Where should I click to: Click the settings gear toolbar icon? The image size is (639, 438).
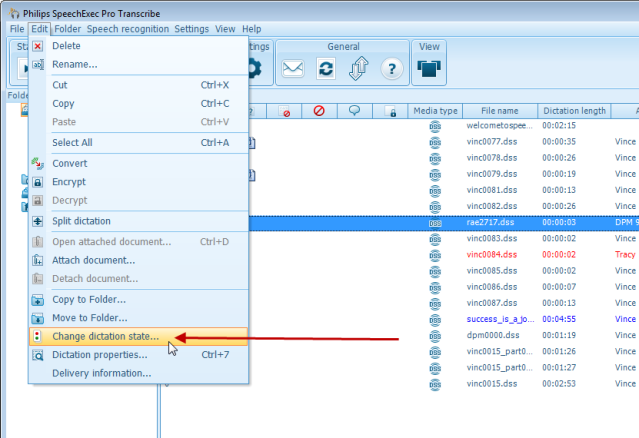(x=255, y=68)
